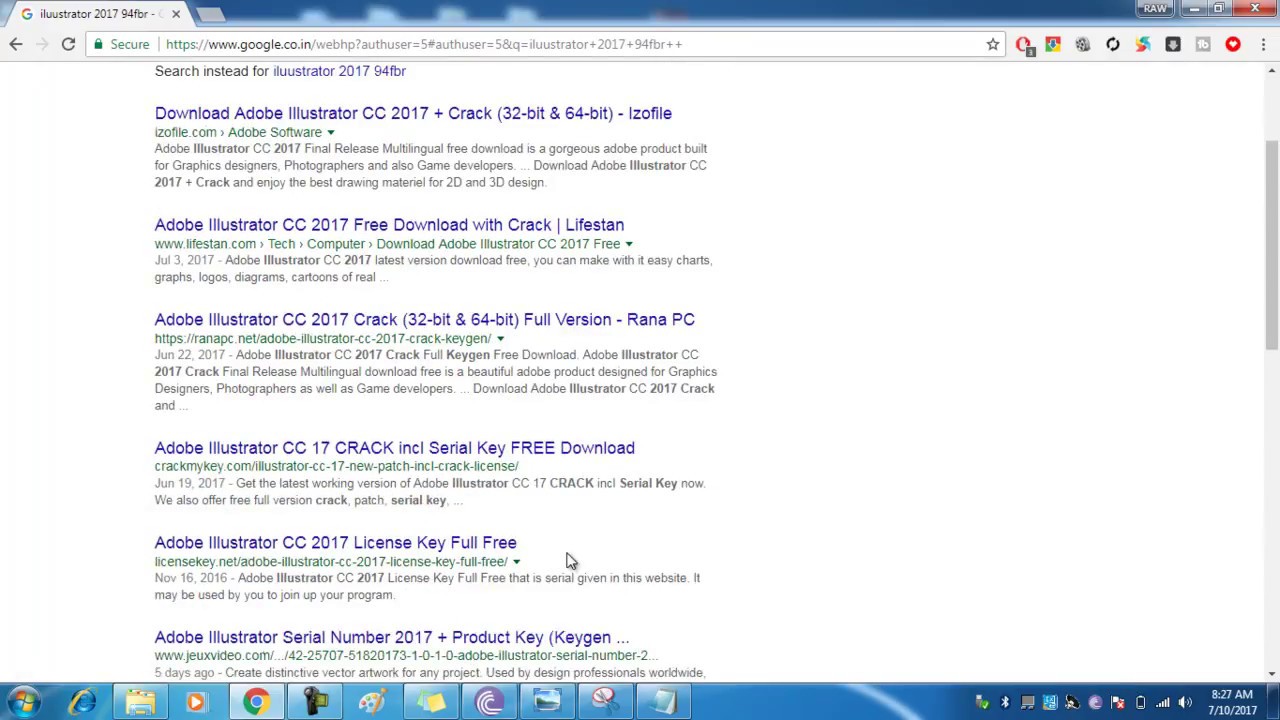Open 'Adobe Illustrator Serial Number 2017 + Product Key' result
This screenshot has width=1280, height=720.
click(x=392, y=637)
